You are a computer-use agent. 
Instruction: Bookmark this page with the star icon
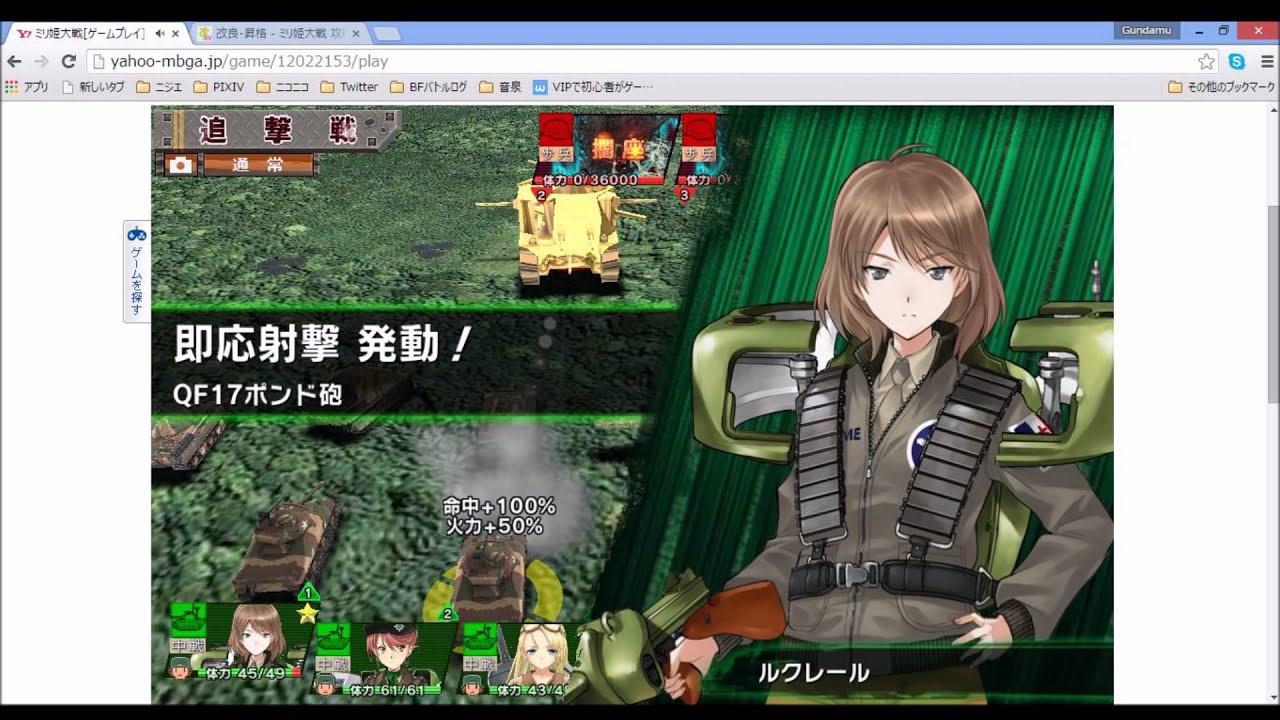[x=1207, y=61]
